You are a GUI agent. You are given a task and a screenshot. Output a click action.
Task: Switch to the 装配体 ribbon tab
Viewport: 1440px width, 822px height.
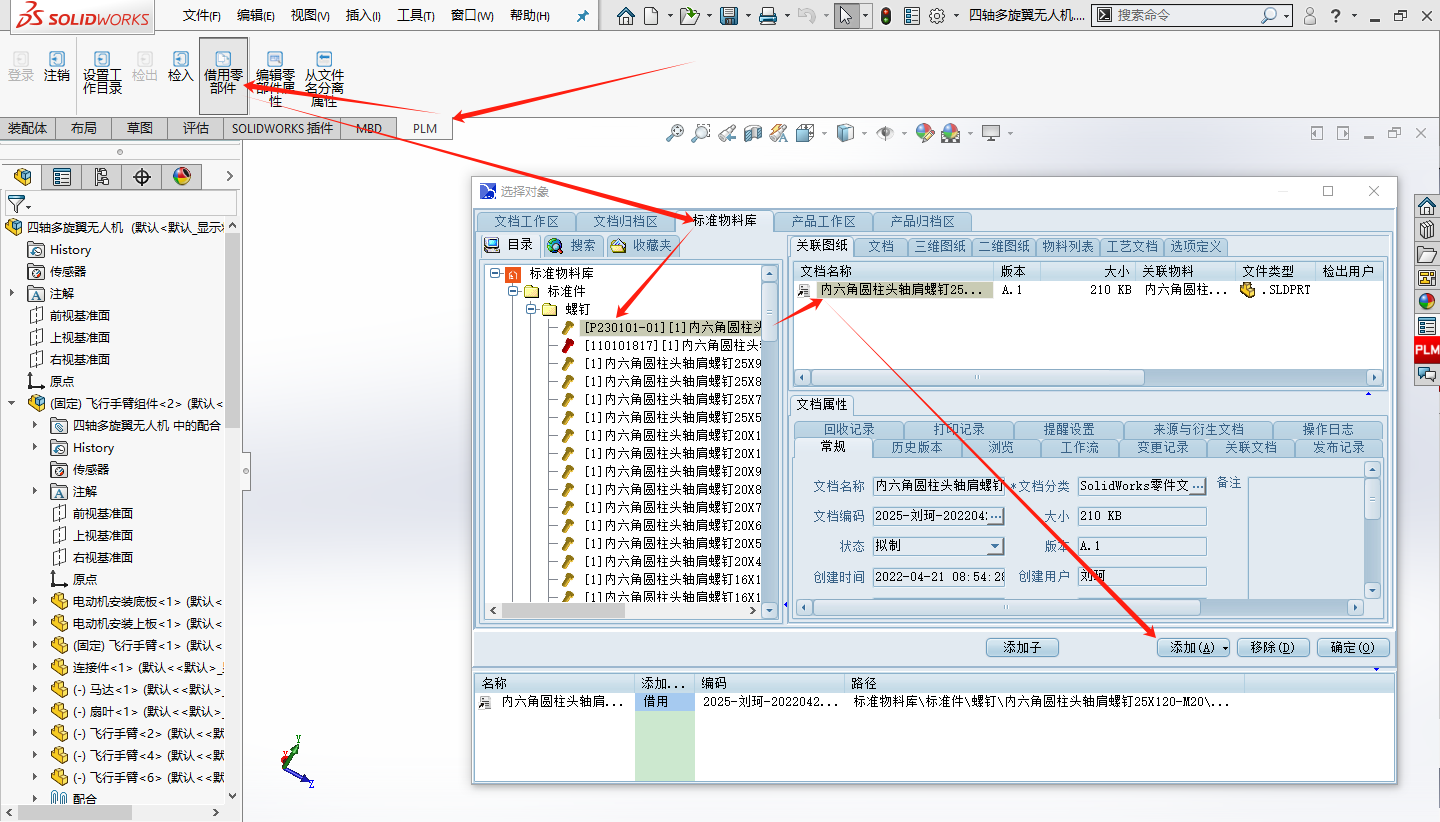coord(28,128)
